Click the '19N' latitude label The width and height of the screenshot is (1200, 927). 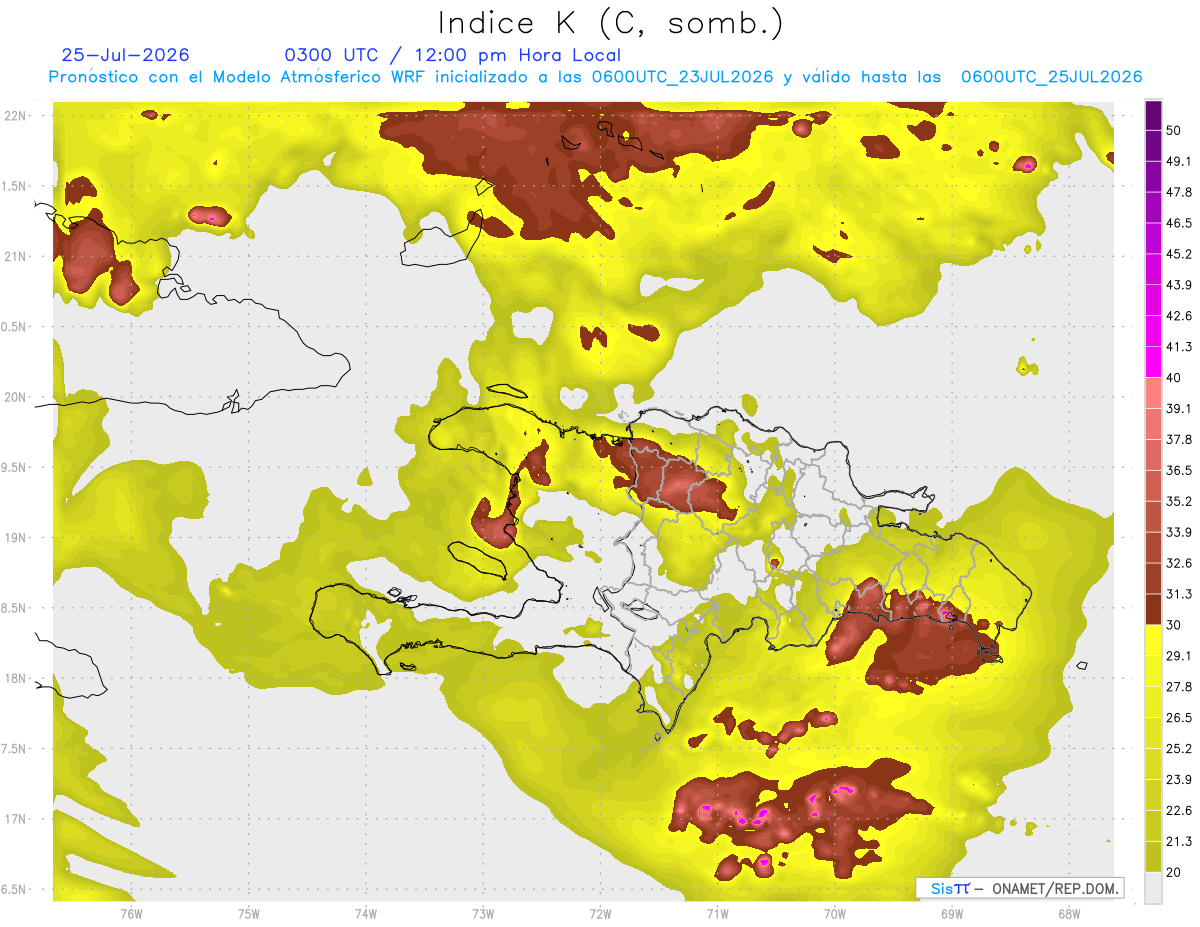click(x=16, y=537)
